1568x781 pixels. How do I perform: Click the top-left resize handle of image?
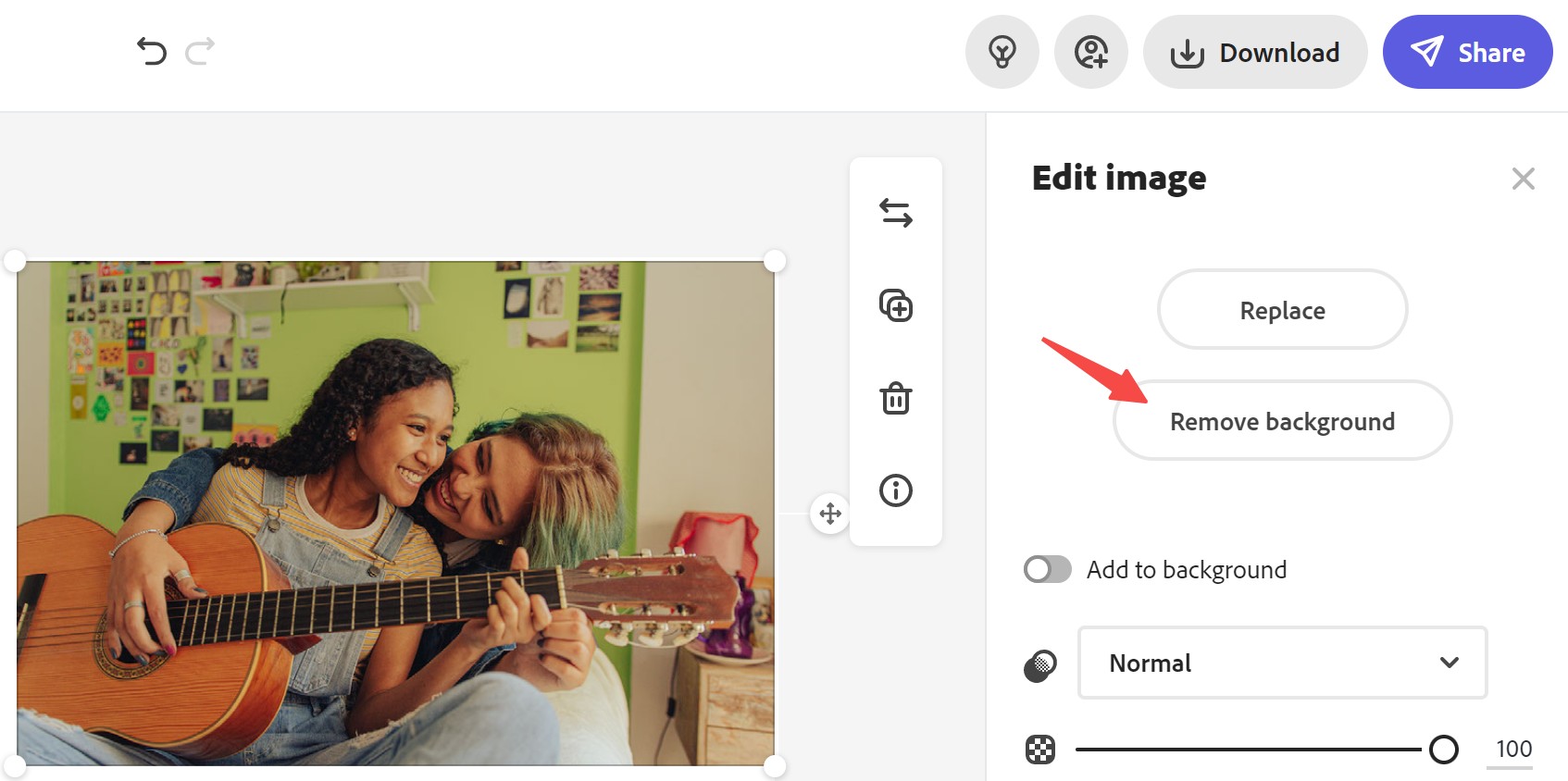15,261
